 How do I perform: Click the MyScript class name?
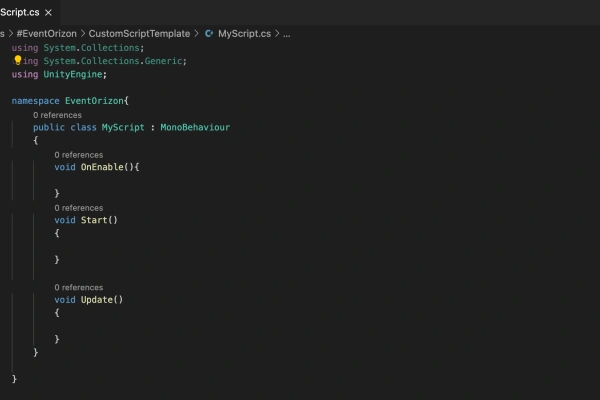(123, 127)
